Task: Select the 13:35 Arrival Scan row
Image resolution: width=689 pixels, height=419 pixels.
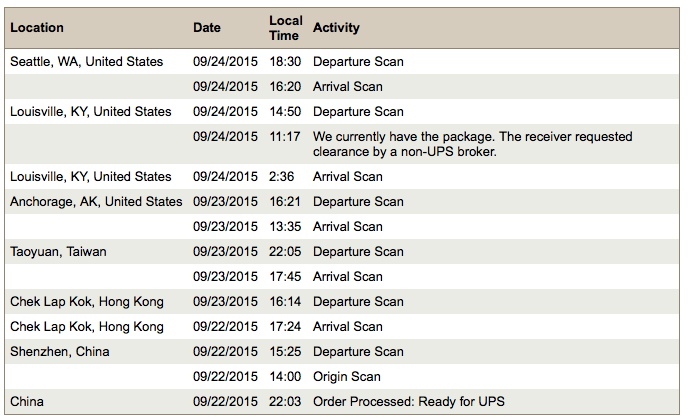Action: (342, 227)
